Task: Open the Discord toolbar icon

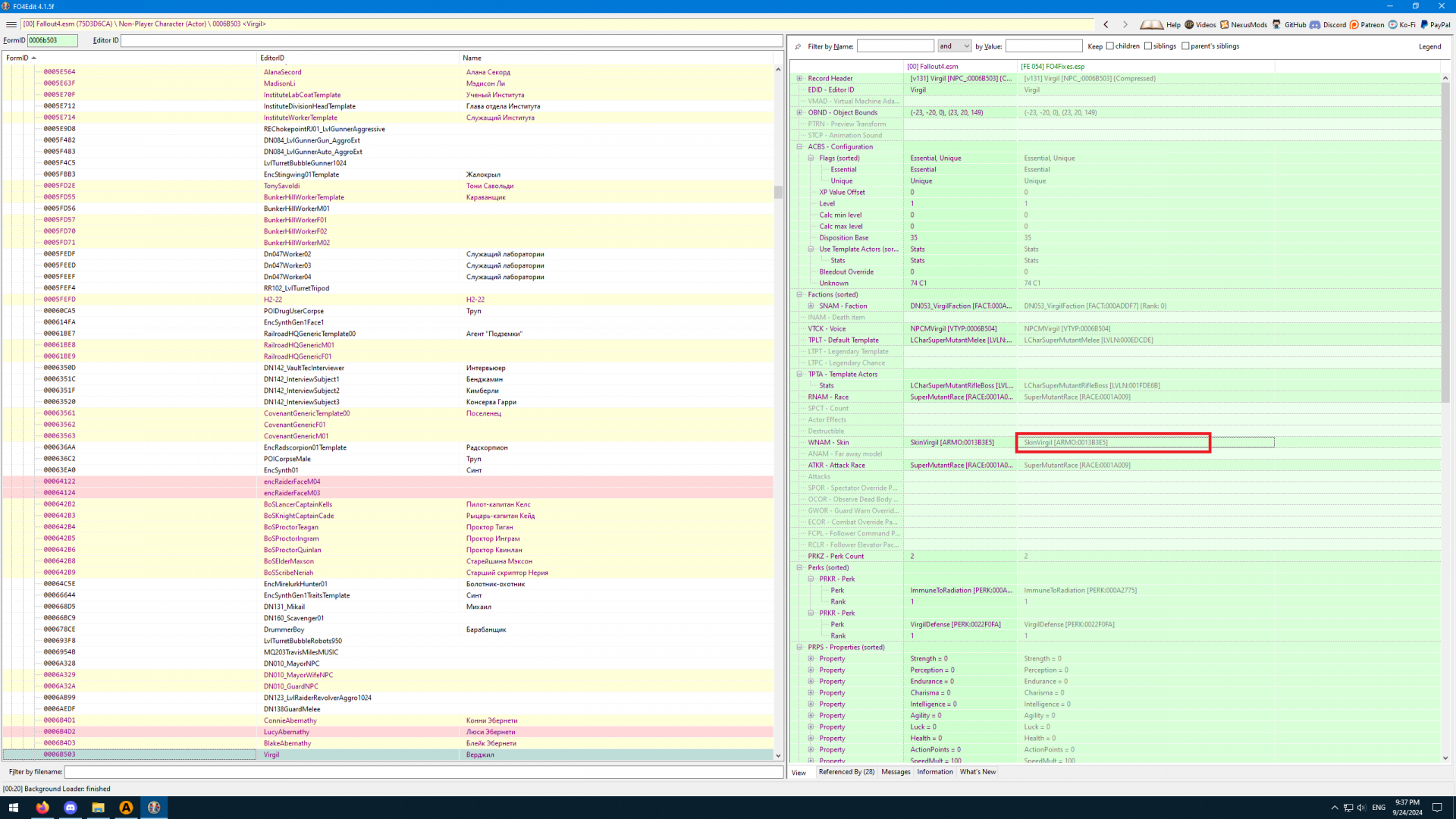Action: click(1315, 24)
